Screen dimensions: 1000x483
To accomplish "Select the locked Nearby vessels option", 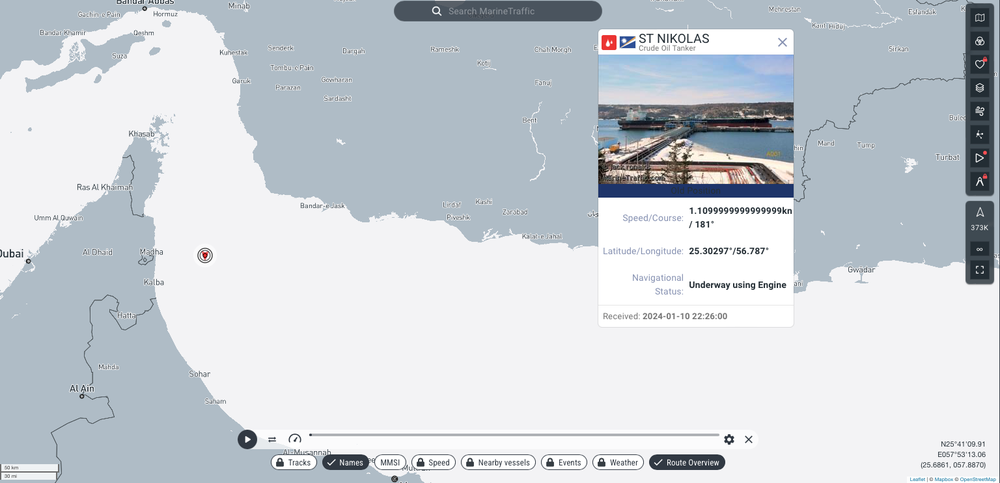I will pyautogui.click(x=498, y=463).
